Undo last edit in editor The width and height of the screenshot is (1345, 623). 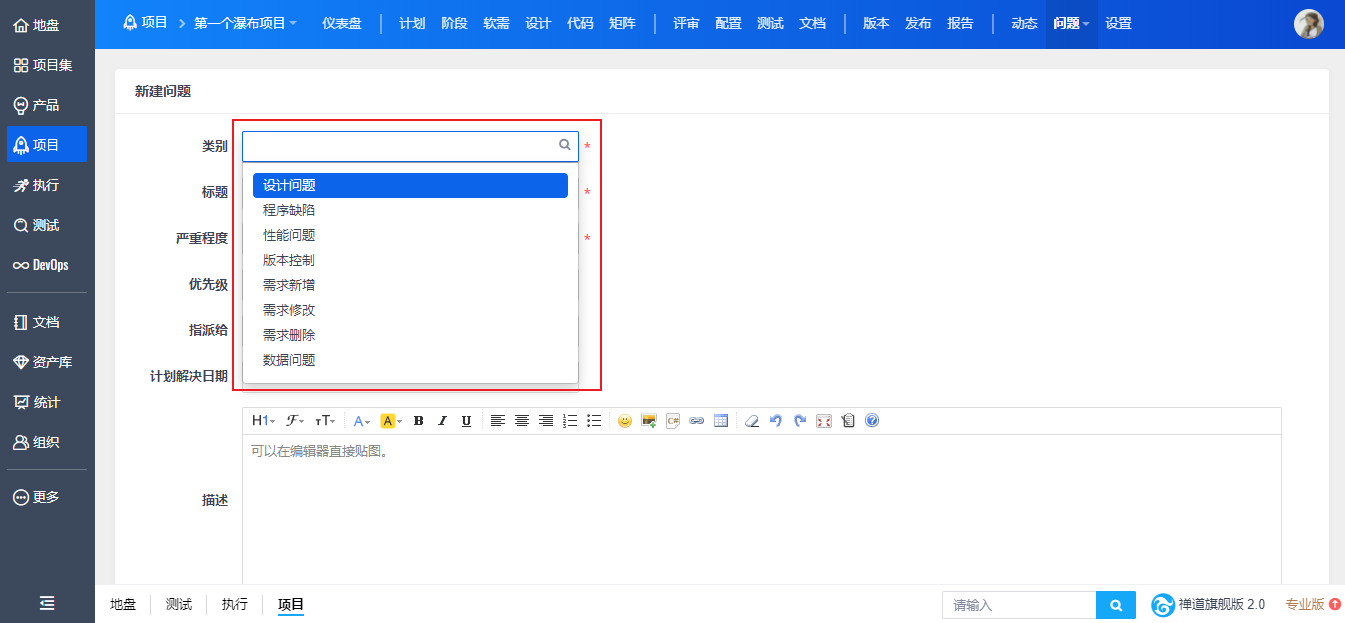tap(776, 421)
